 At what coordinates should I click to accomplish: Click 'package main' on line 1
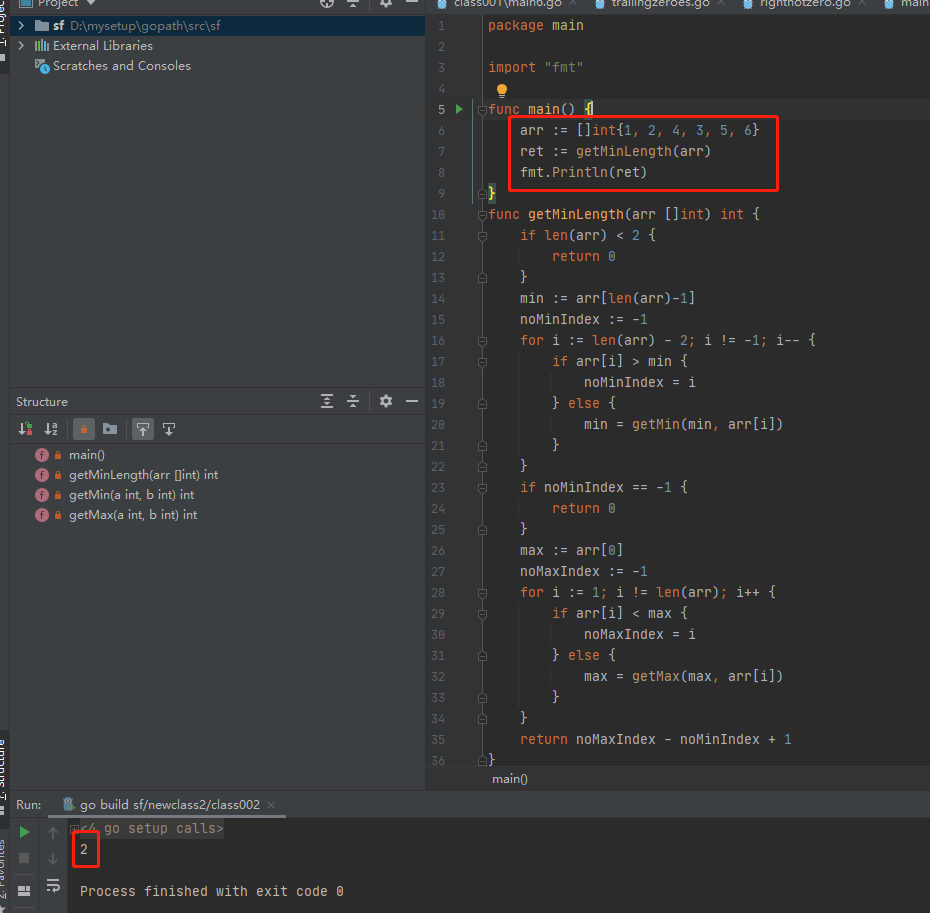536,26
